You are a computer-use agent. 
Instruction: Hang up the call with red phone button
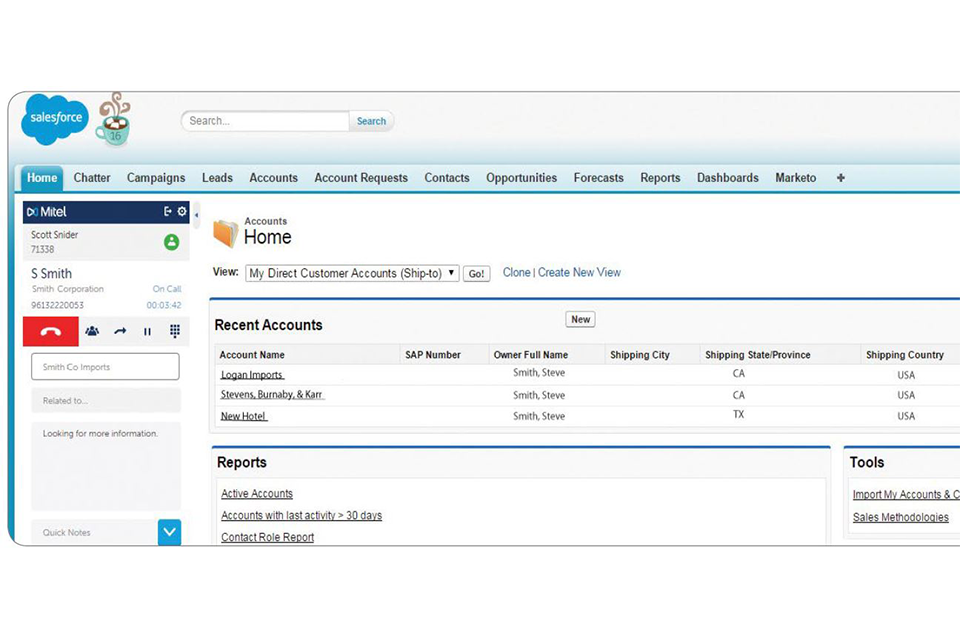coord(51,331)
